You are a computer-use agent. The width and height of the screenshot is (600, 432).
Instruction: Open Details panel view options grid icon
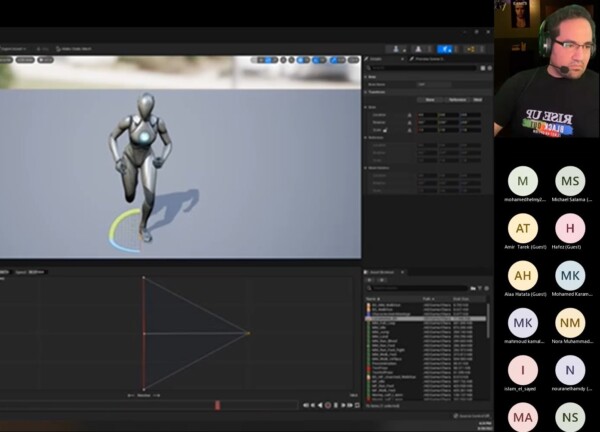pos(482,68)
